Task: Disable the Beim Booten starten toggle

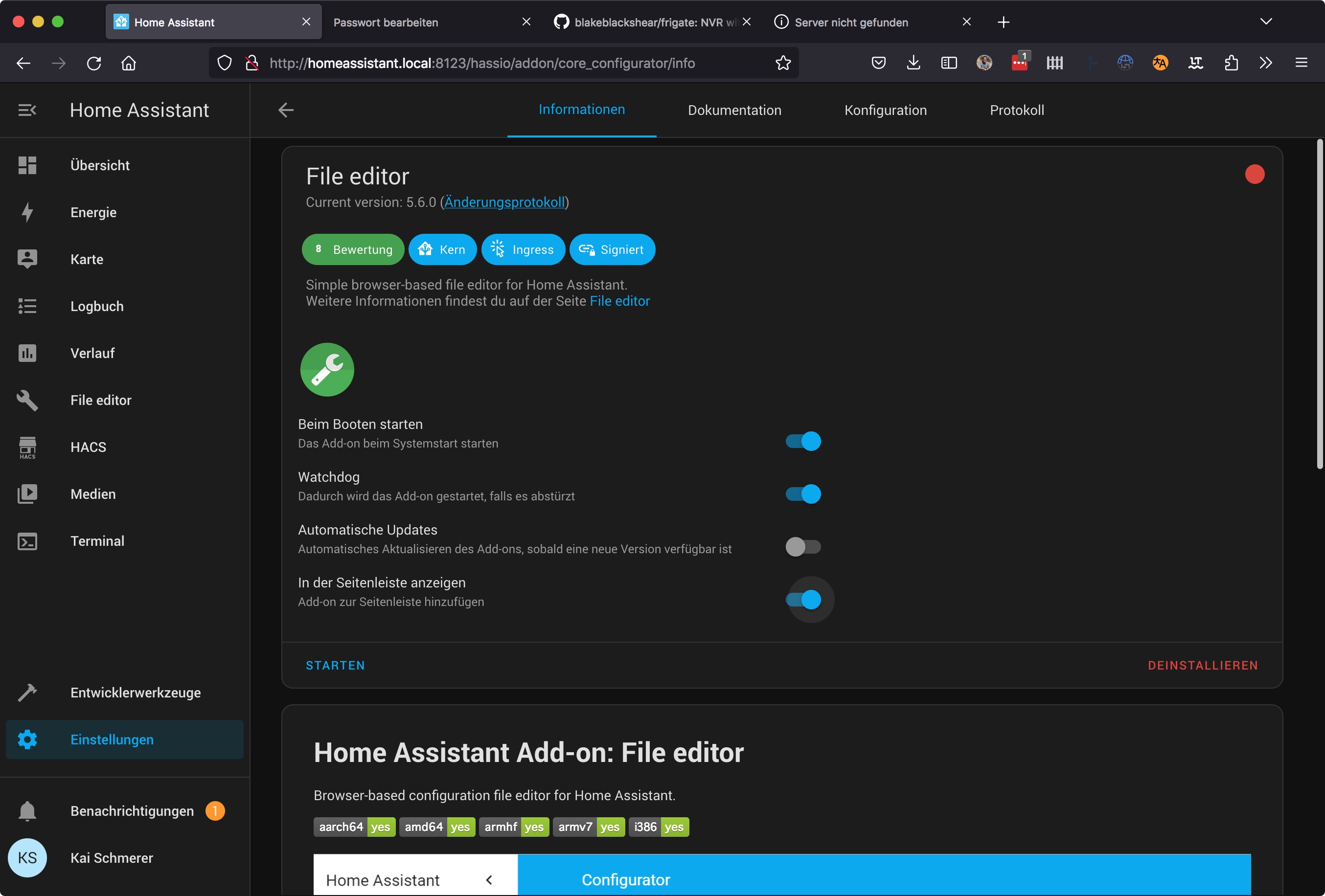Action: 803,441
